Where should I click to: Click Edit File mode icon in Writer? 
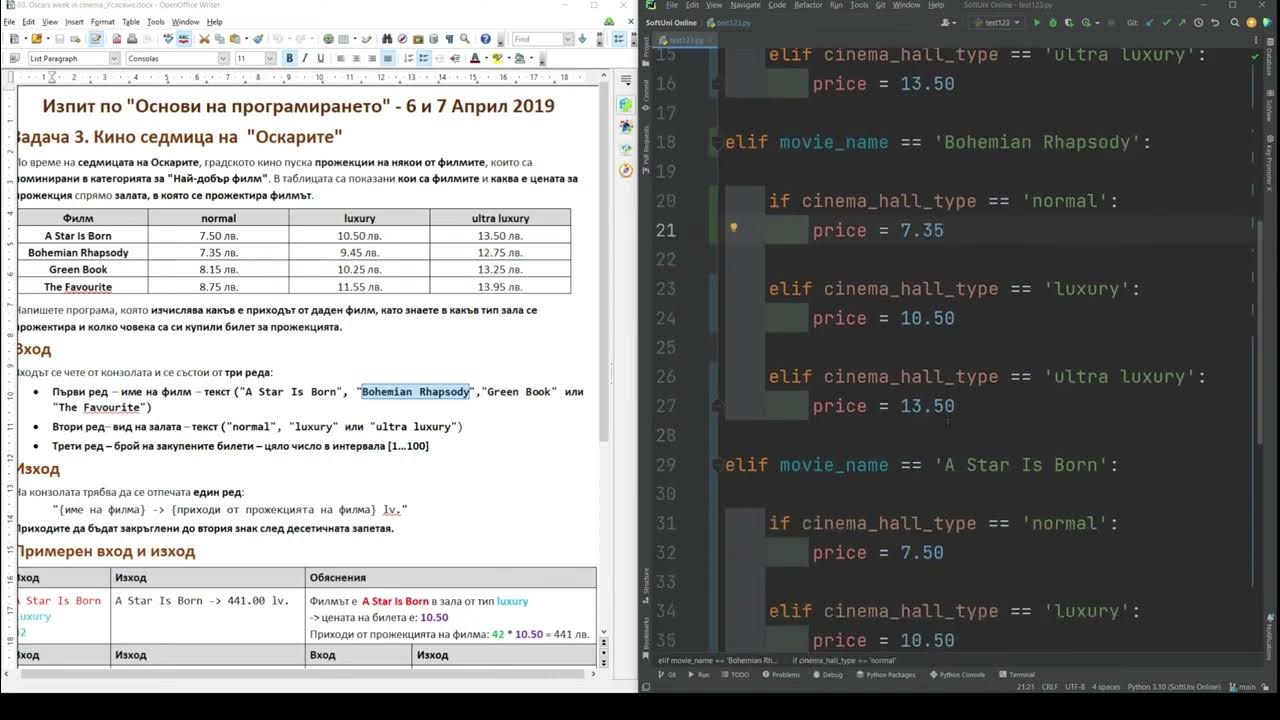[x=95, y=39]
